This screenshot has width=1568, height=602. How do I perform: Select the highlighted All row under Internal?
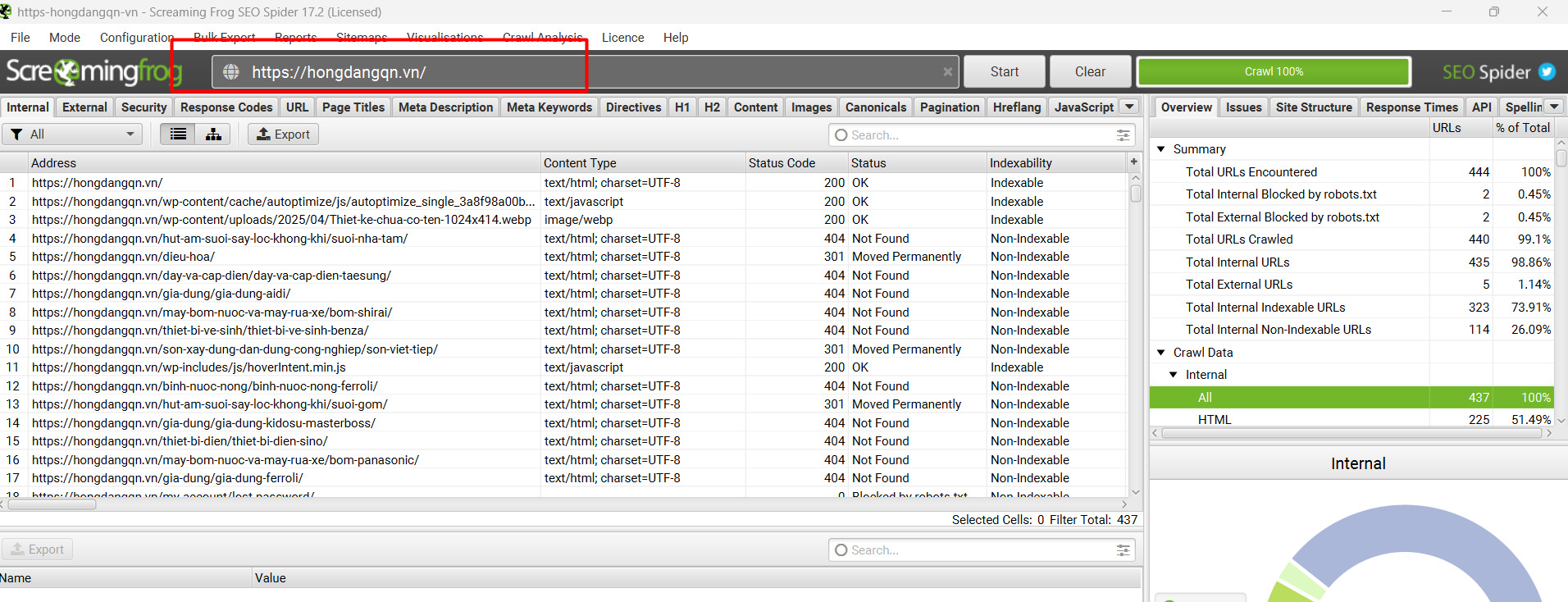click(x=1351, y=397)
